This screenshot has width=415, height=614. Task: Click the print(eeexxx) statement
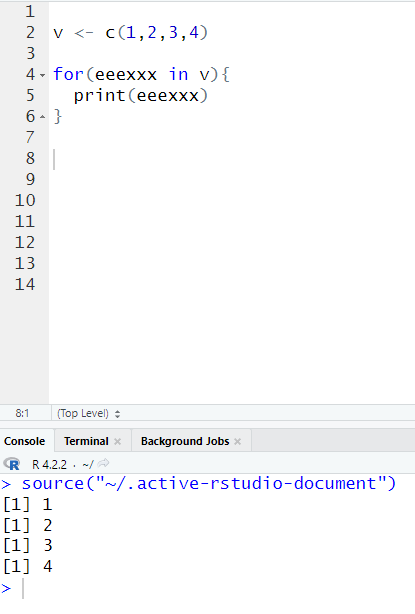(141, 96)
